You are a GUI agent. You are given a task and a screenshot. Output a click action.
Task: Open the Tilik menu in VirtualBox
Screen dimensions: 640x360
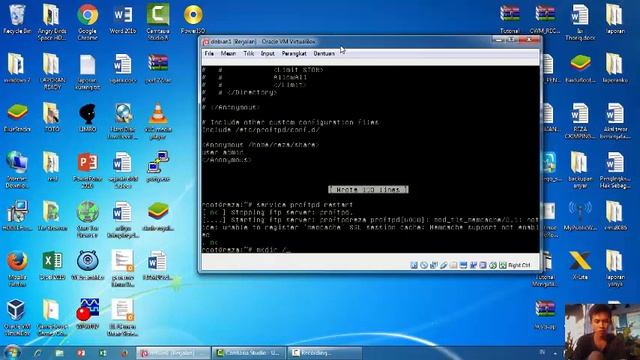coord(249,53)
